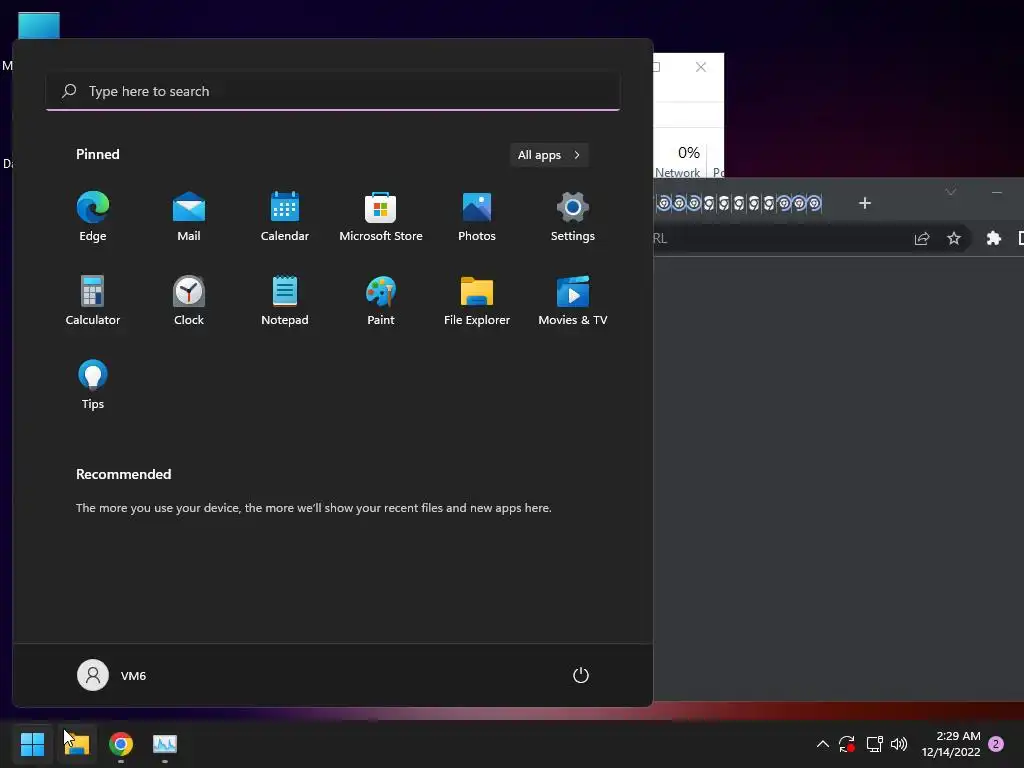Select the Network column in background window
Image resolution: width=1024 pixels, height=768 pixels.
coord(680,160)
